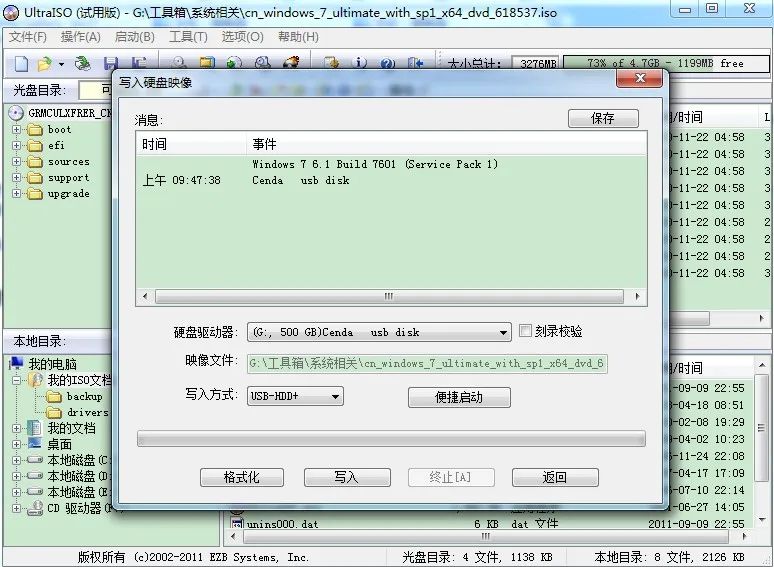The height and width of the screenshot is (567, 774).
Task: Click the Mount to virtual drive icon
Action: [x=263, y=63]
